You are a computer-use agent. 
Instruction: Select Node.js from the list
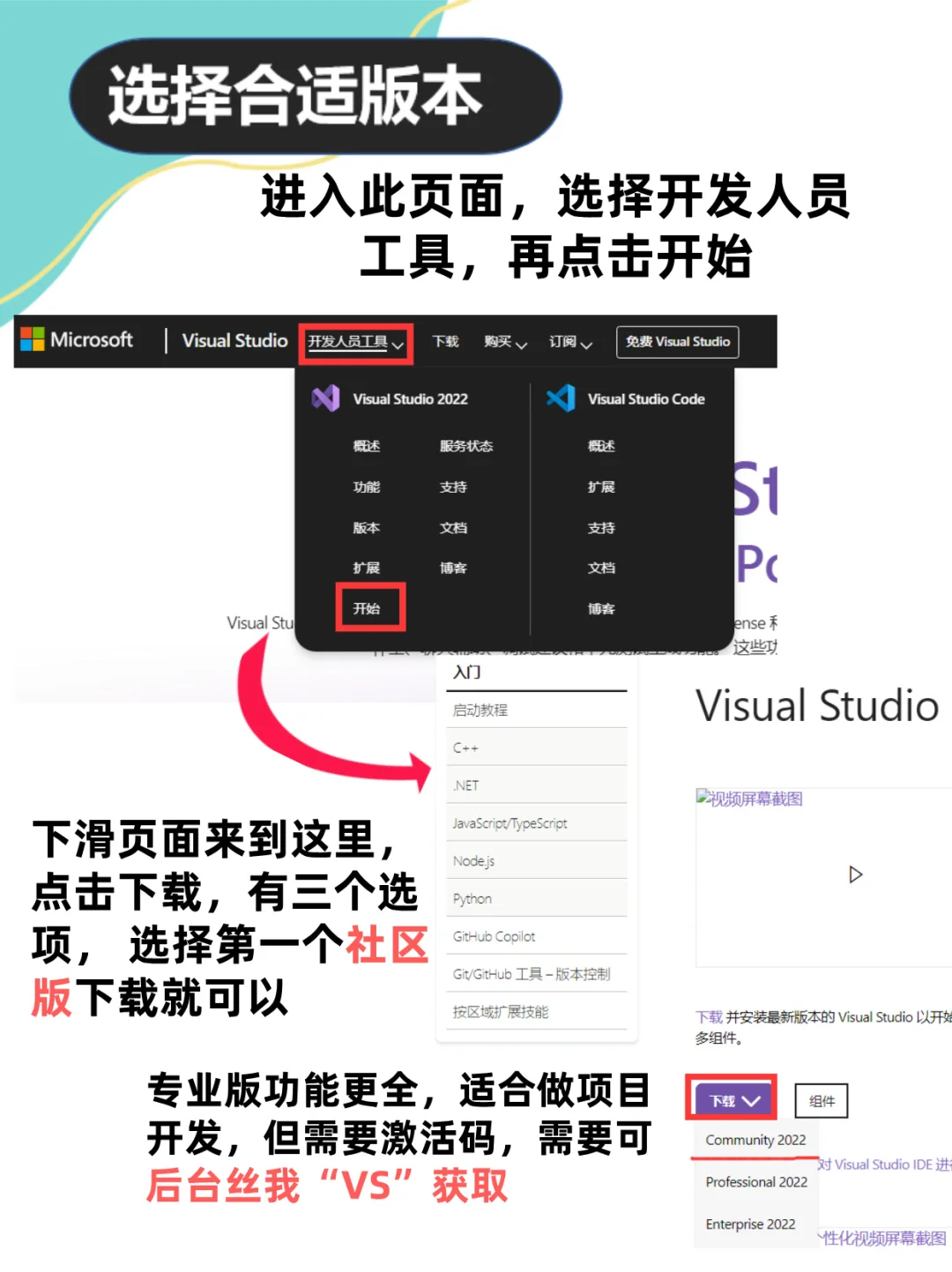click(x=472, y=860)
